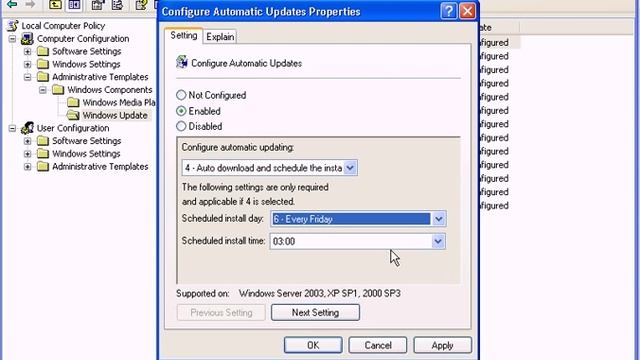Click the Apply button

point(442,345)
